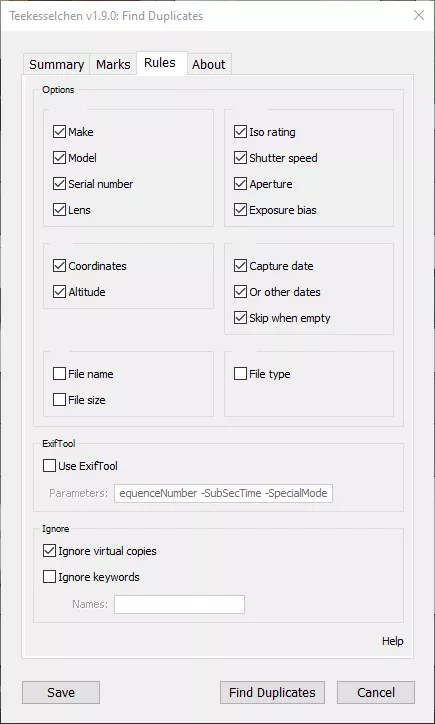Image resolution: width=435 pixels, height=724 pixels.
Task: Click the Find Duplicates button
Action: click(272, 693)
